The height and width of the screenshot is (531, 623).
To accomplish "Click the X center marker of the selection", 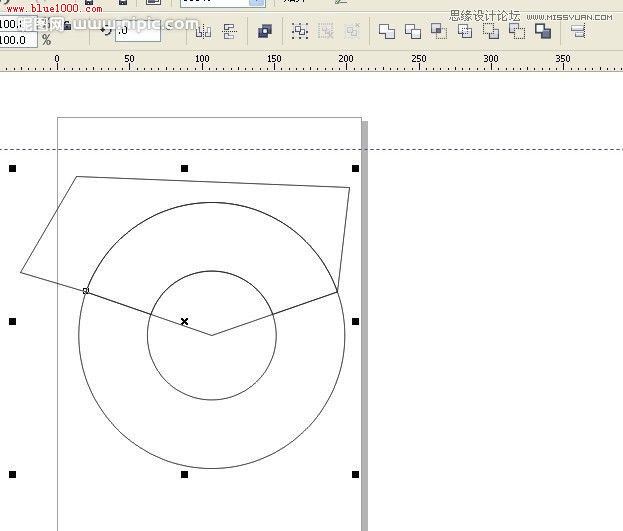I will 184,322.
